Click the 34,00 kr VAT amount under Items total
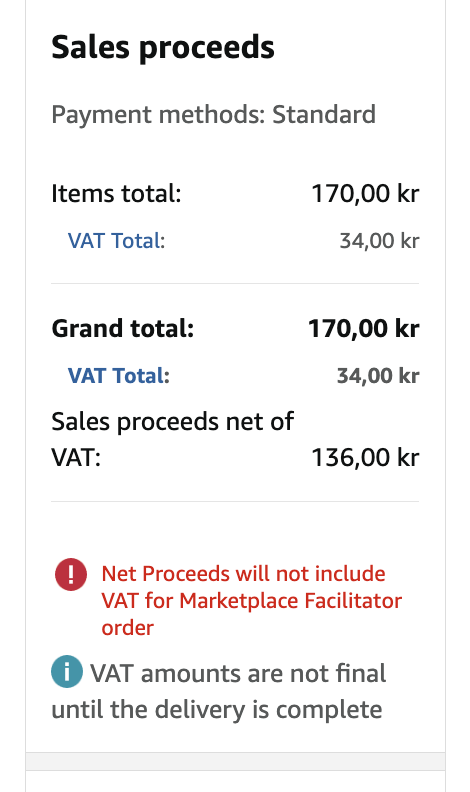The width and height of the screenshot is (470, 792). pyautogui.click(x=379, y=240)
